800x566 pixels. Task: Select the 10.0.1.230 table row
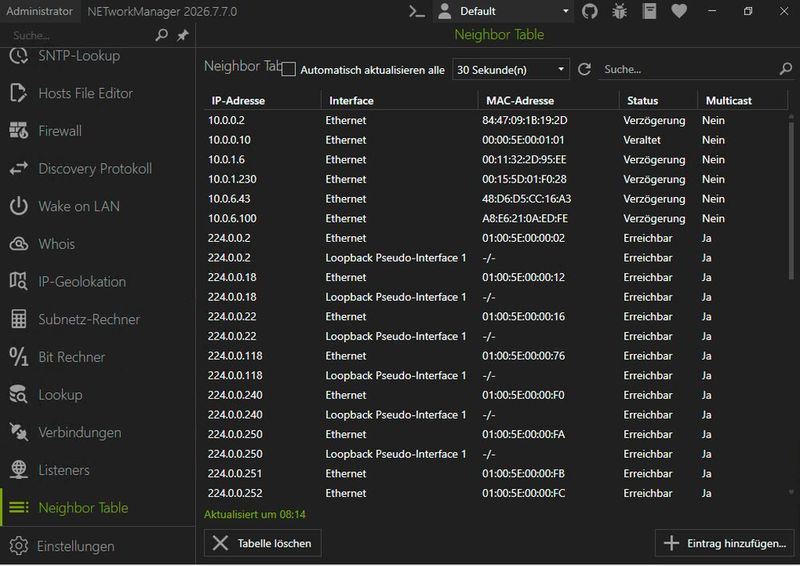tap(495, 179)
